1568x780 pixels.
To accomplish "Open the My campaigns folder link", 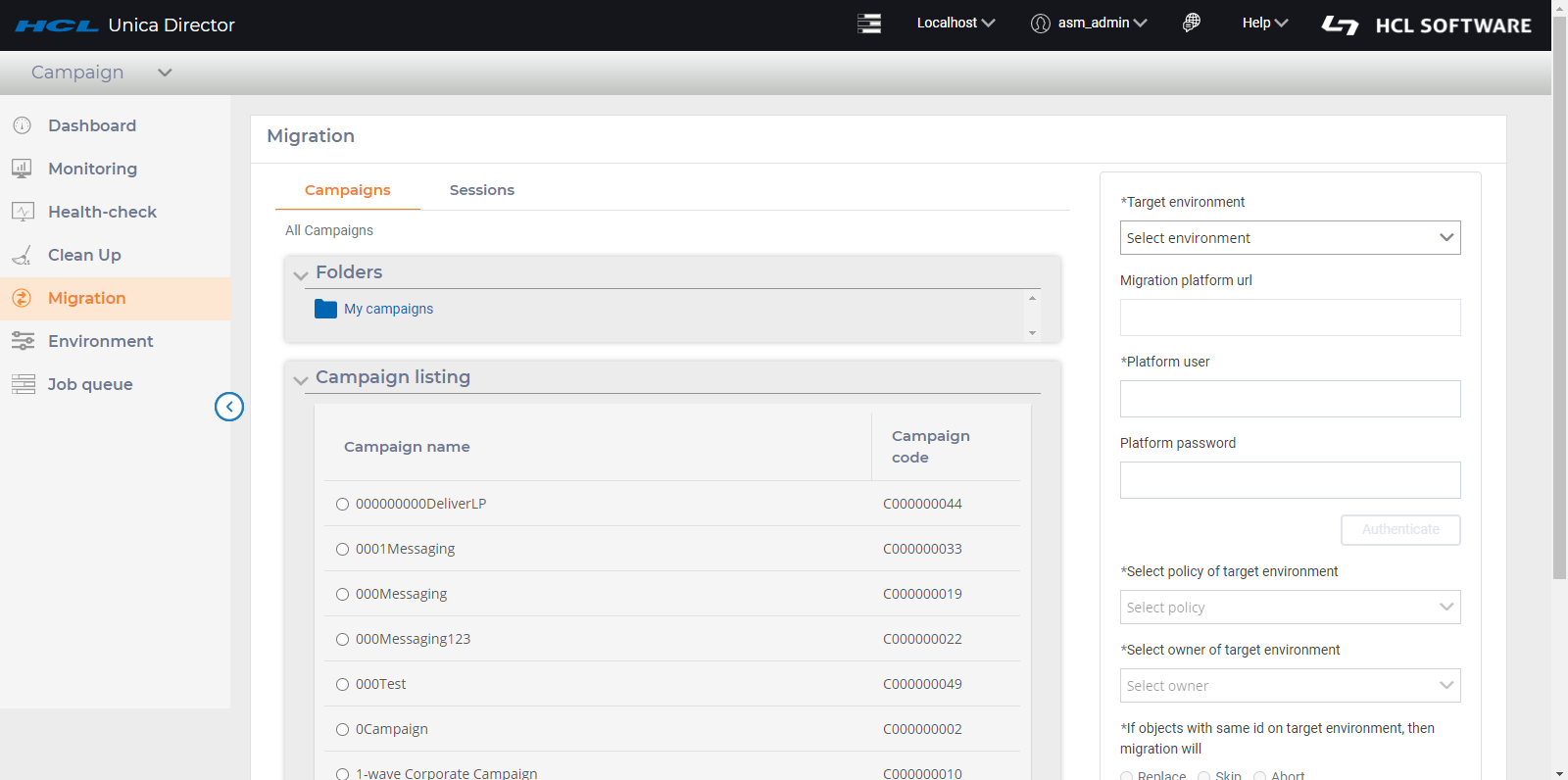I will [x=388, y=309].
